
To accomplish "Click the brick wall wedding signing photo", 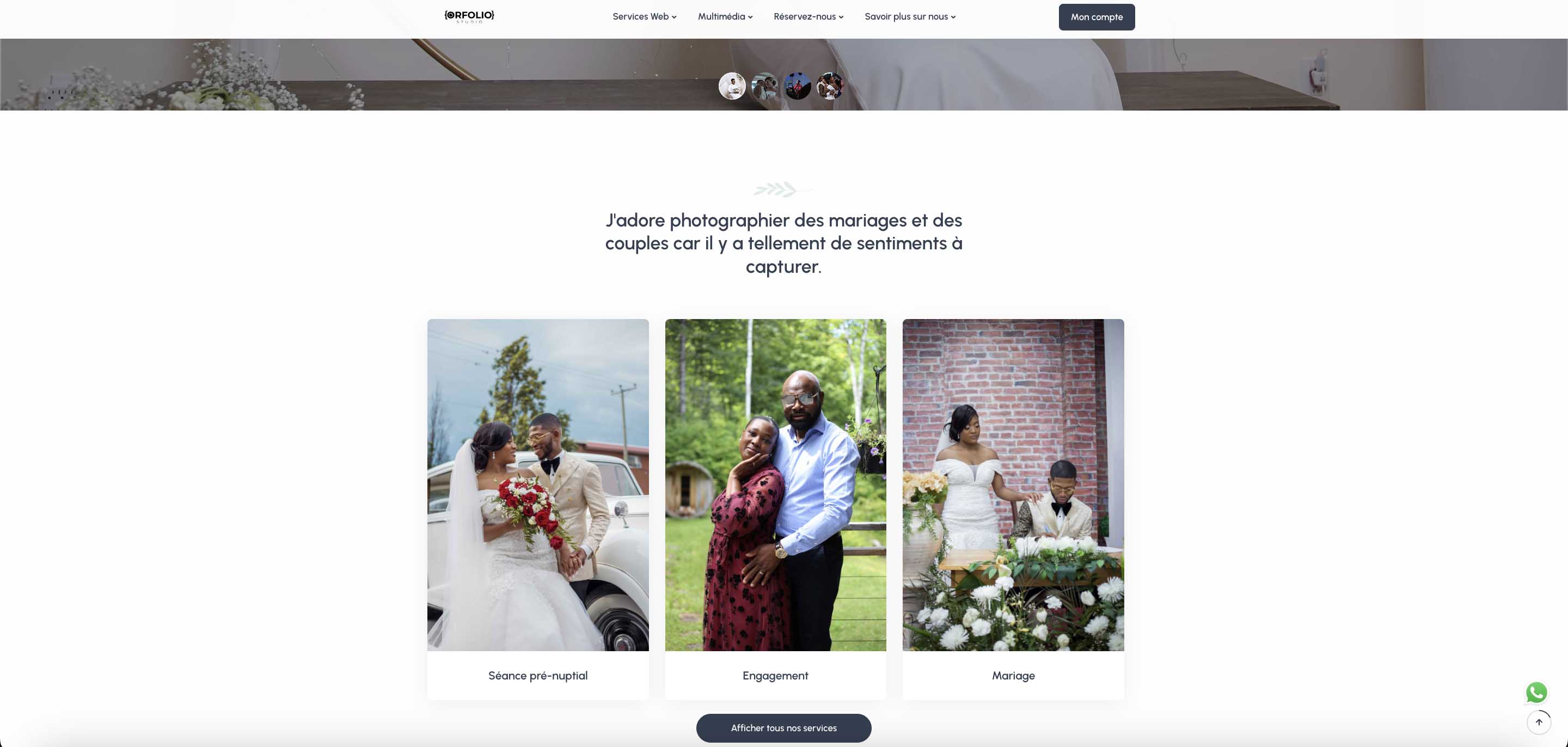I will 1013,485.
